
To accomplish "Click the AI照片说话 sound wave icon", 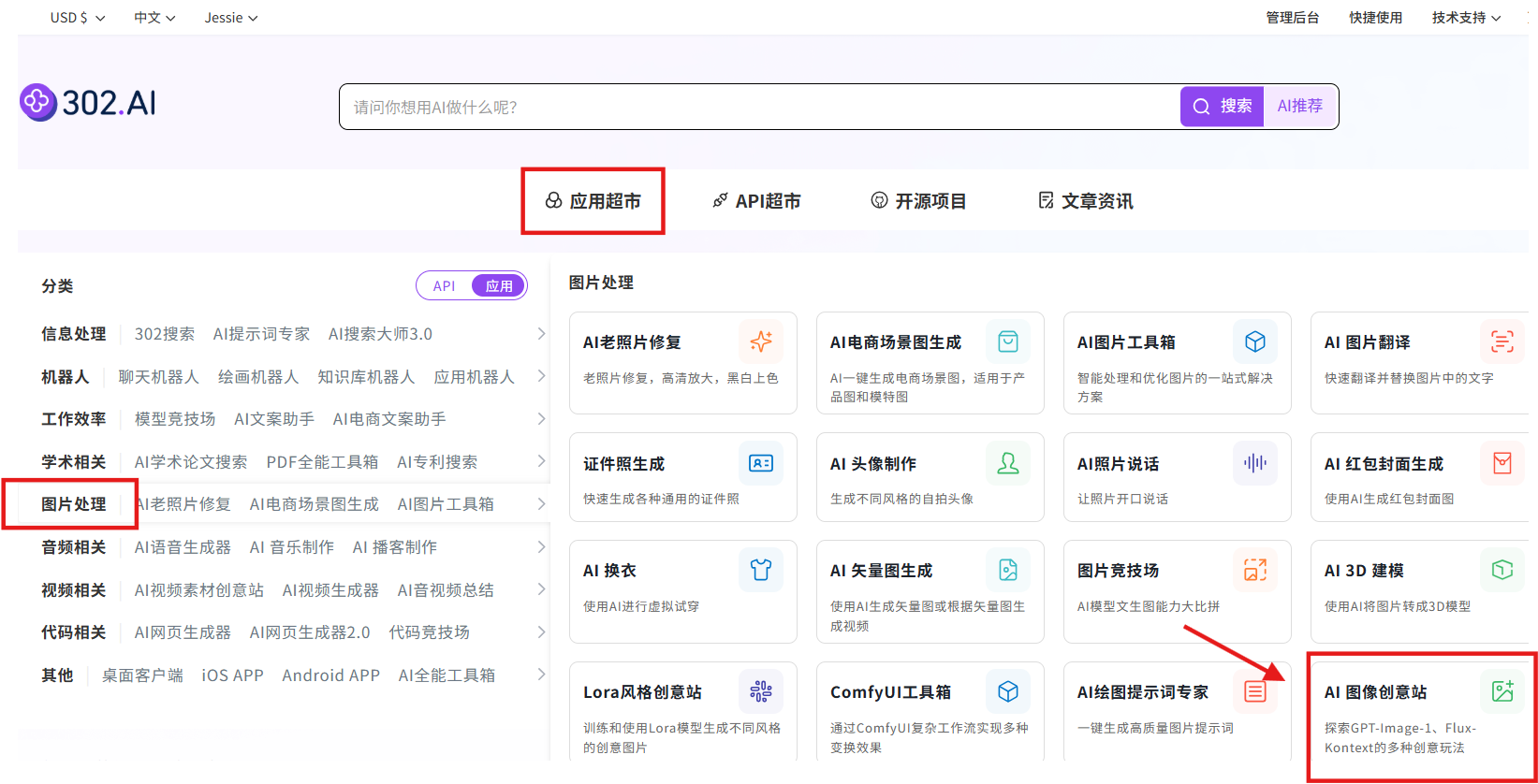I will point(1255,463).
